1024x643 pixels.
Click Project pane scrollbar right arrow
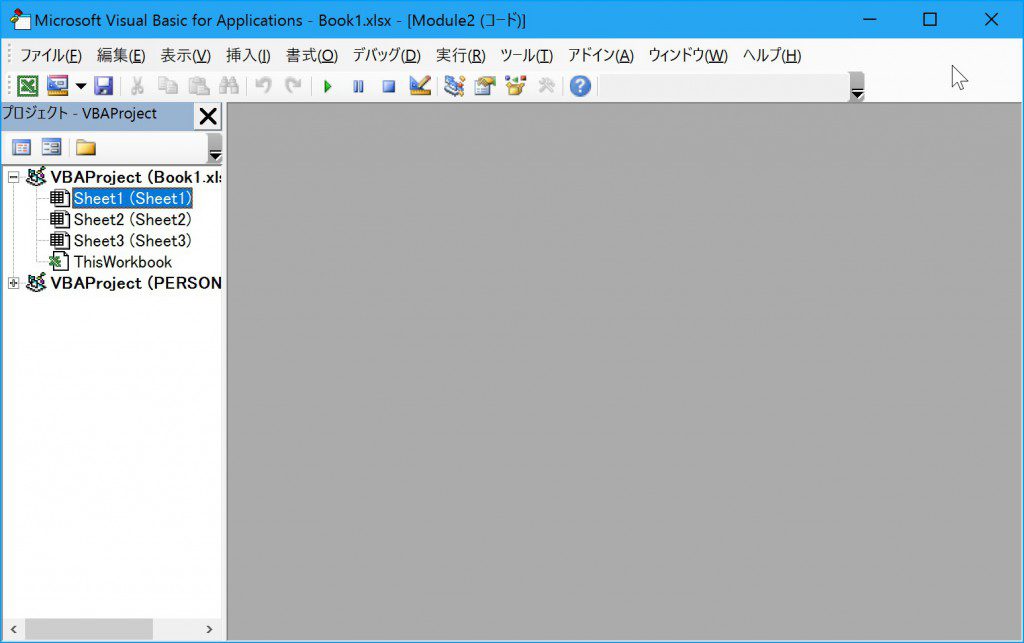[209, 629]
